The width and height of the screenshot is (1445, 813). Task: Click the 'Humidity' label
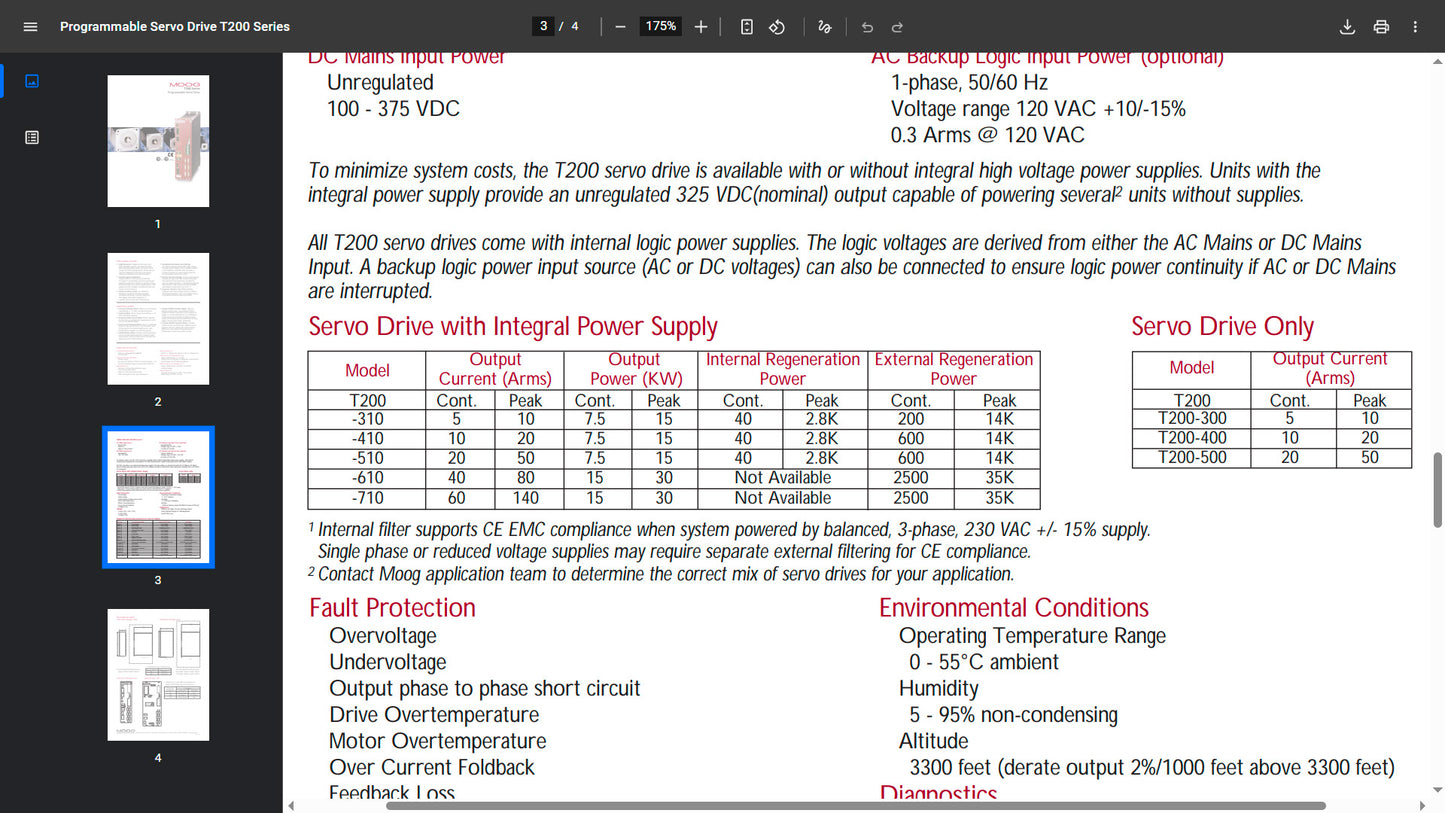(x=939, y=689)
